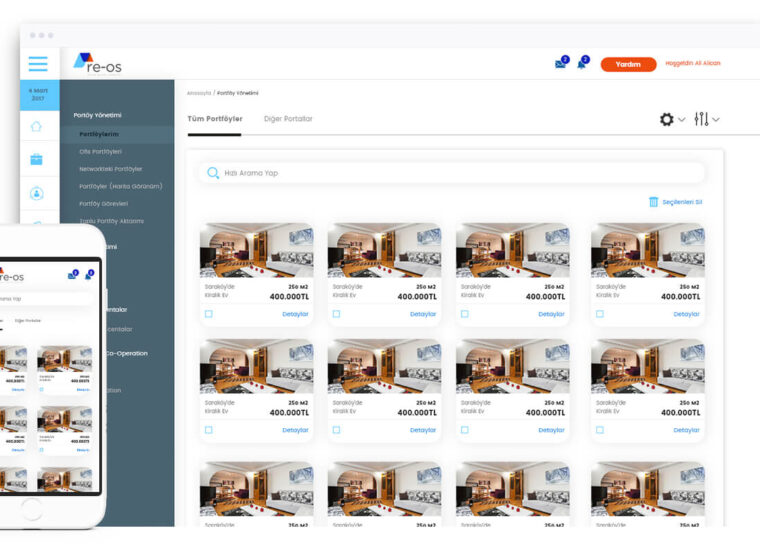Select Ofis Portföyleri in the sidebar menu

(x=100, y=151)
